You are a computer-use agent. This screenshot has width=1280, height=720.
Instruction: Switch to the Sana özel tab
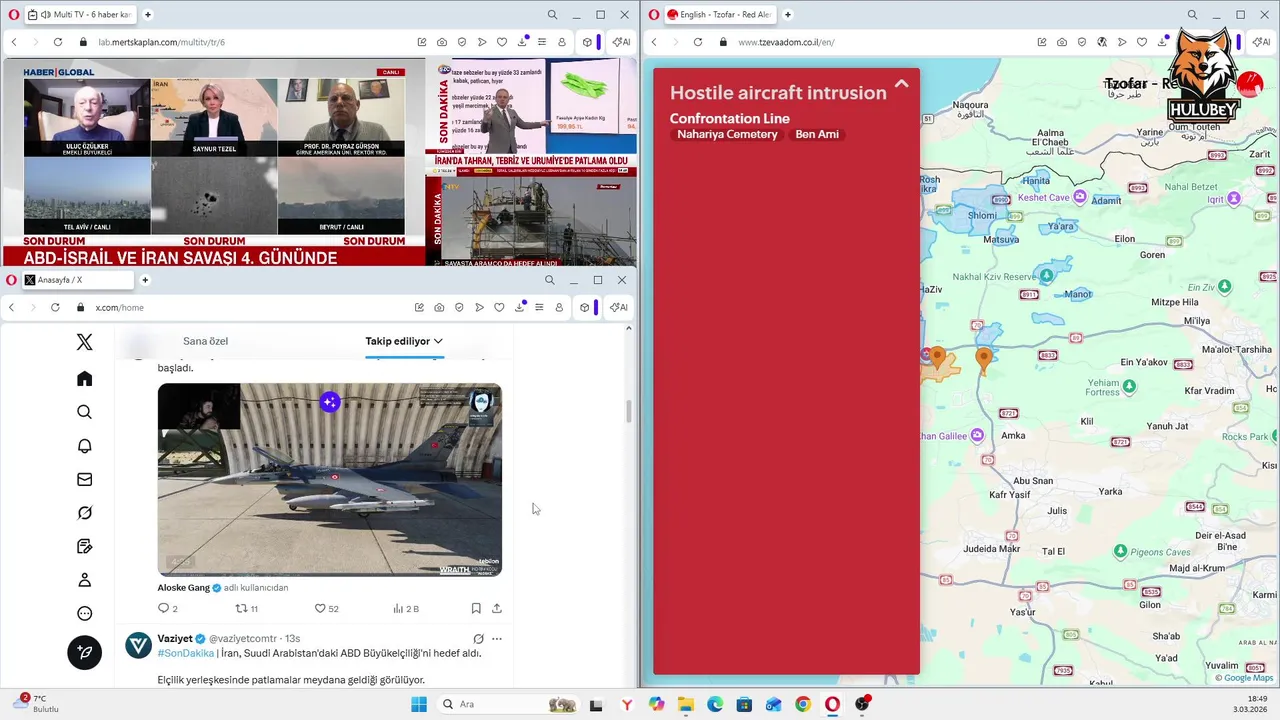click(x=205, y=341)
